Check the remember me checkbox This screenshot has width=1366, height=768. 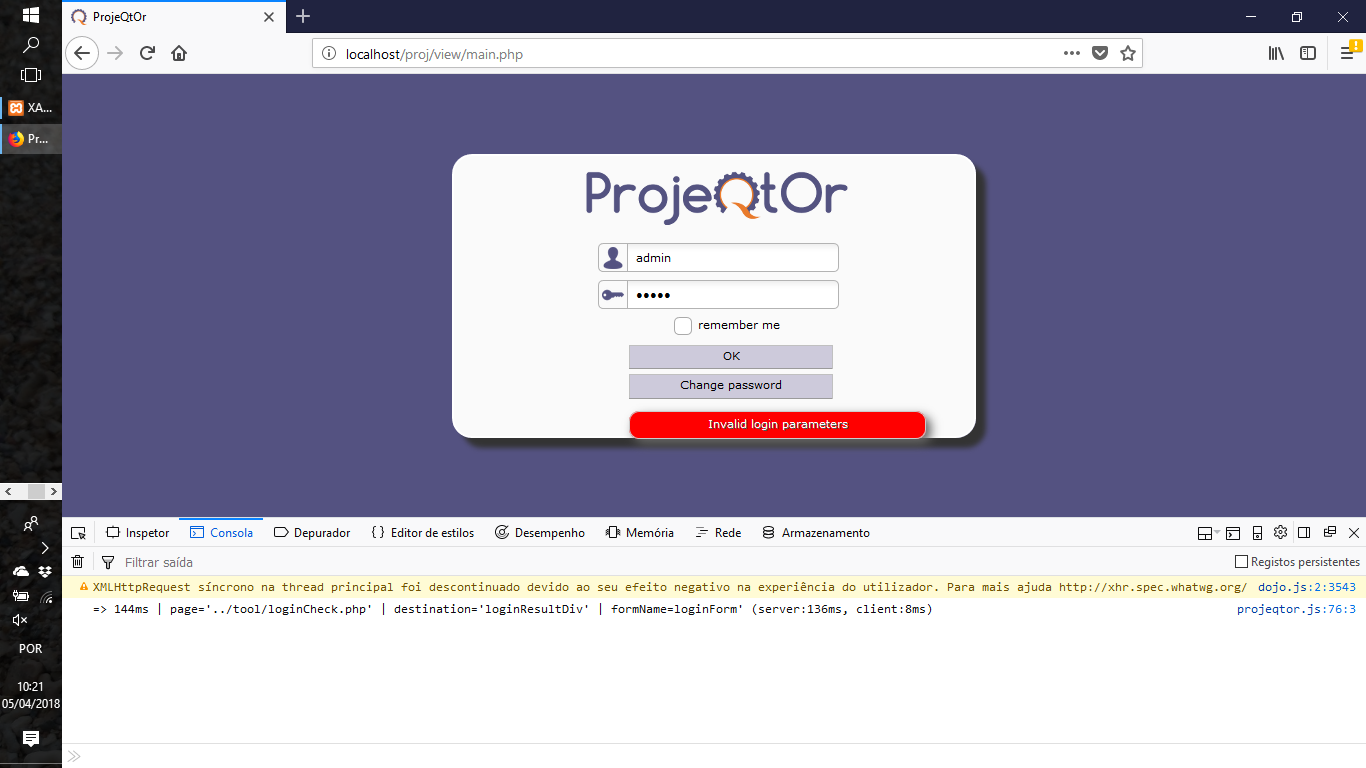[683, 326]
